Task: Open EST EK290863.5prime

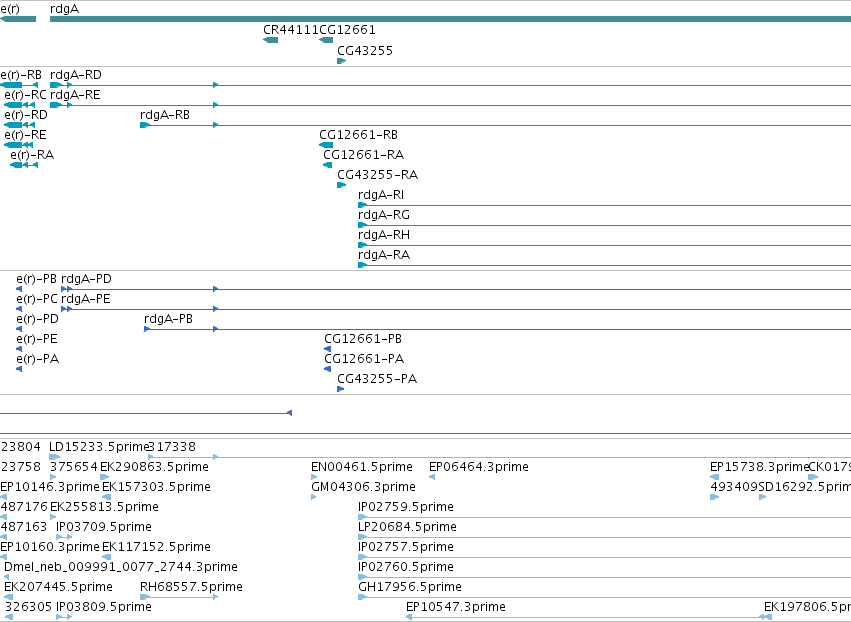Action: click(154, 467)
